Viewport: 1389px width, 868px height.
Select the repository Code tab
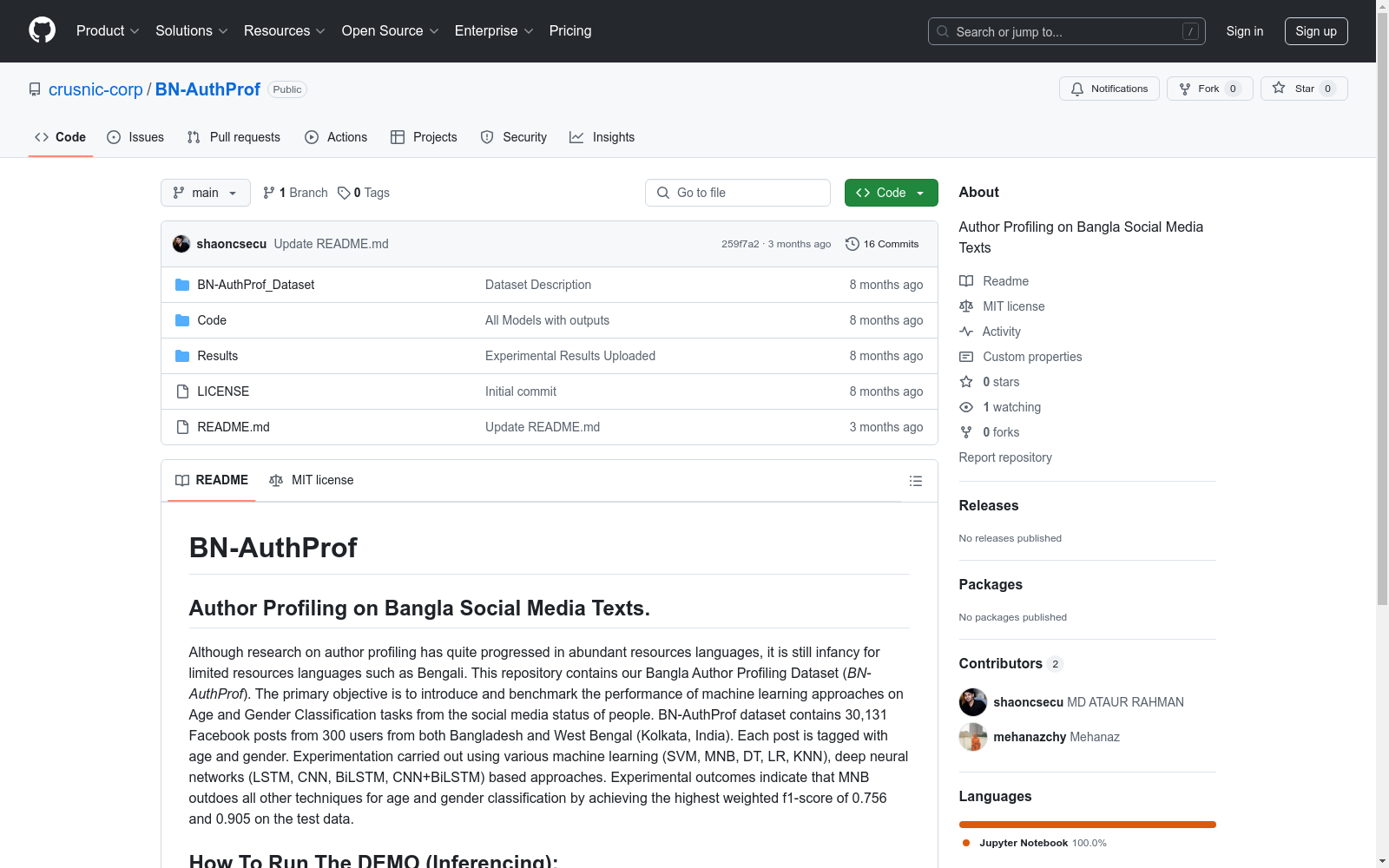(61, 137)
